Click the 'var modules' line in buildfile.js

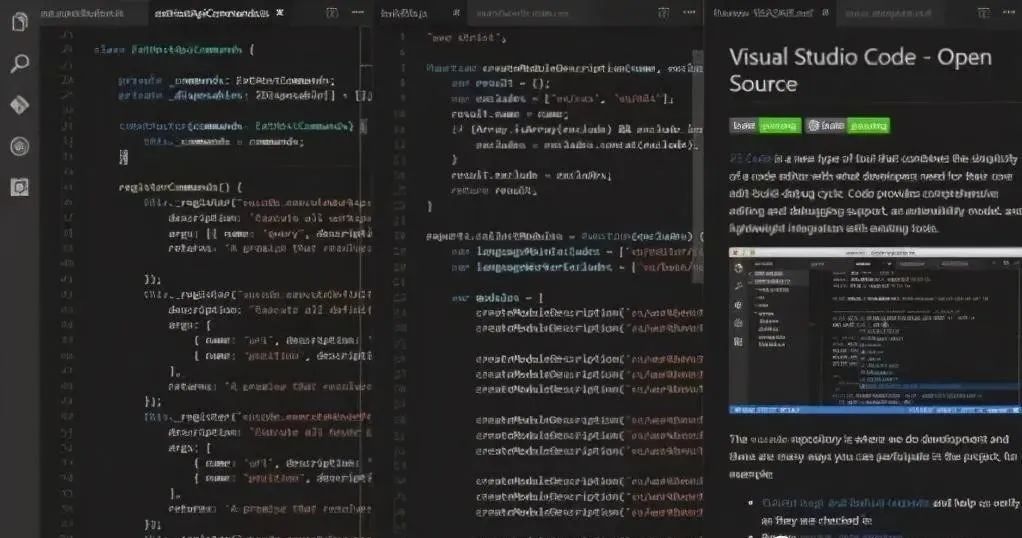point(497,298)
